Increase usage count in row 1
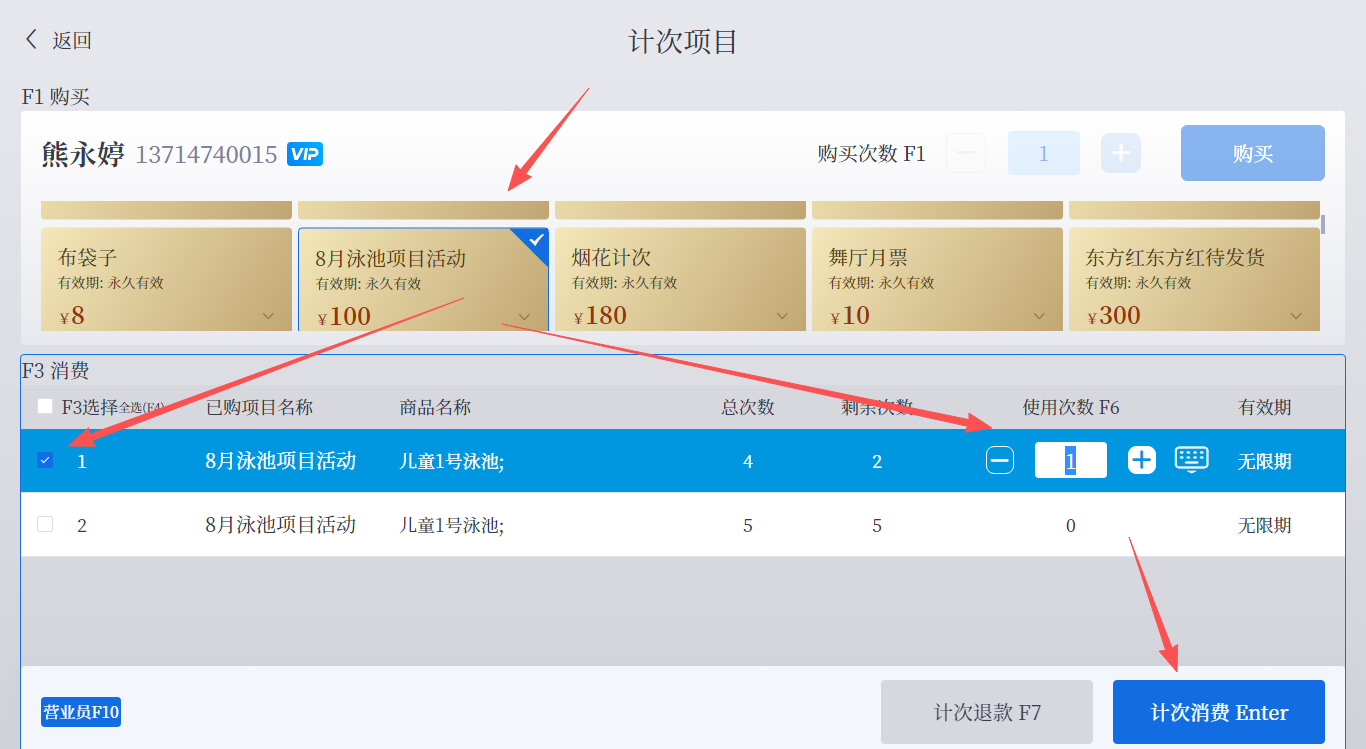The width and height of the screenshot is (1366, 749). (1142, 460)
